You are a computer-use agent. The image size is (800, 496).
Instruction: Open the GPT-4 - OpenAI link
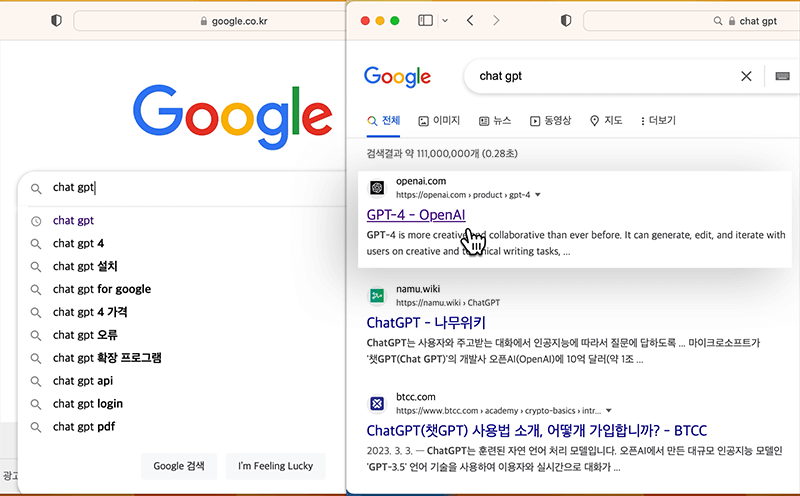(x=416, y=215)
